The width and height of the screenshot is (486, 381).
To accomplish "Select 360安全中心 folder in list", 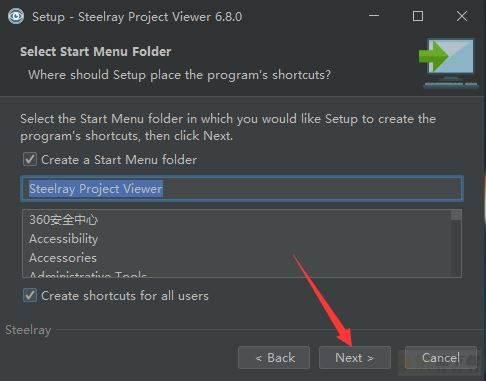I will [63, 220].
